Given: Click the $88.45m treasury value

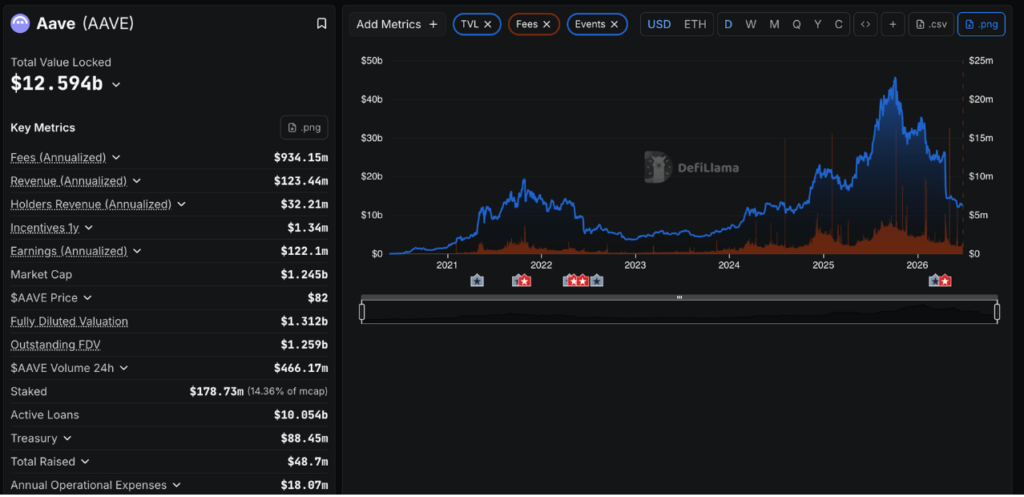Looking at the screenshot, I should click(x=304, y=438).
